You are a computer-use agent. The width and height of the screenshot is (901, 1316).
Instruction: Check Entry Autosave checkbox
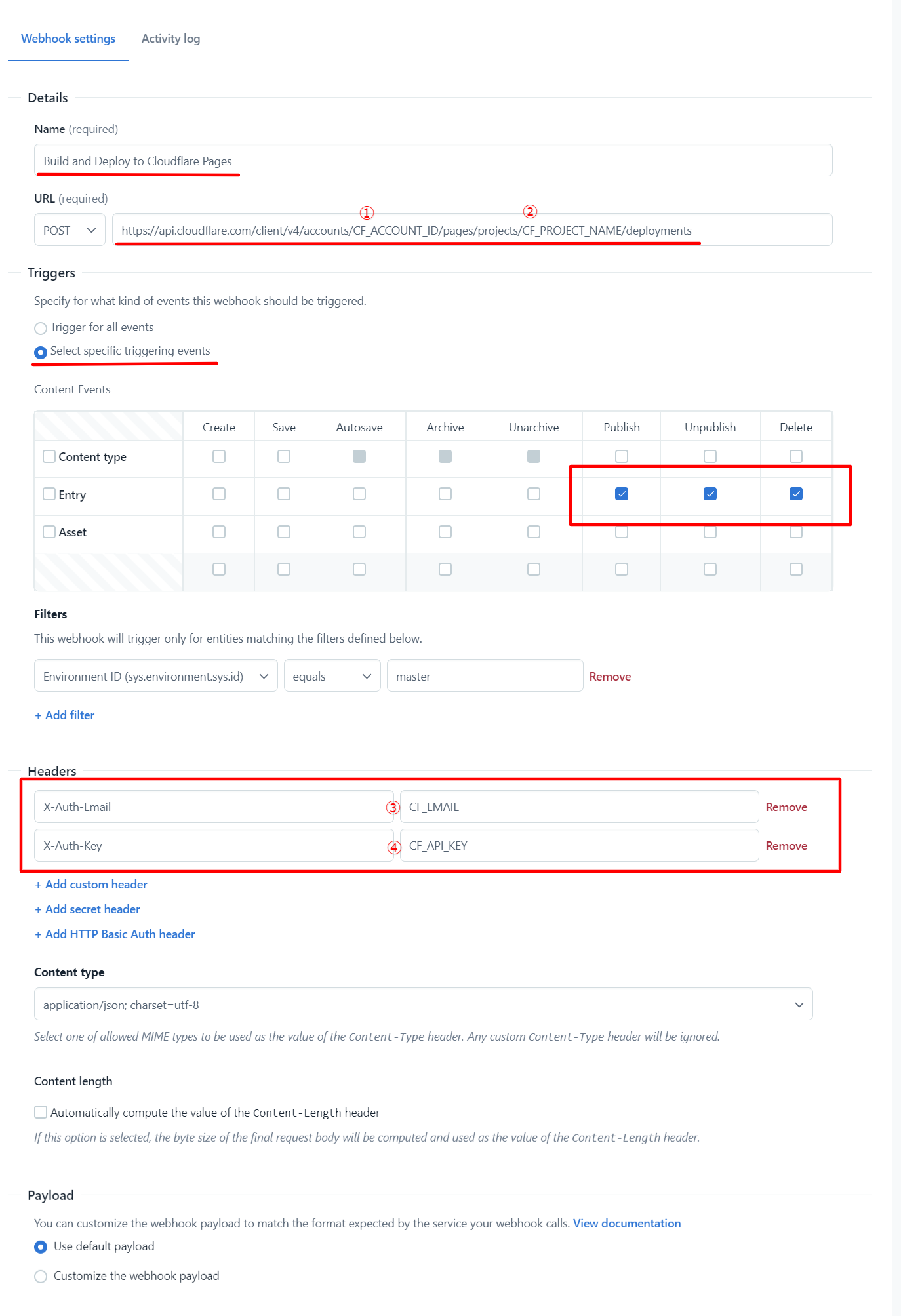pyautogui.click(x=359, y=494)
